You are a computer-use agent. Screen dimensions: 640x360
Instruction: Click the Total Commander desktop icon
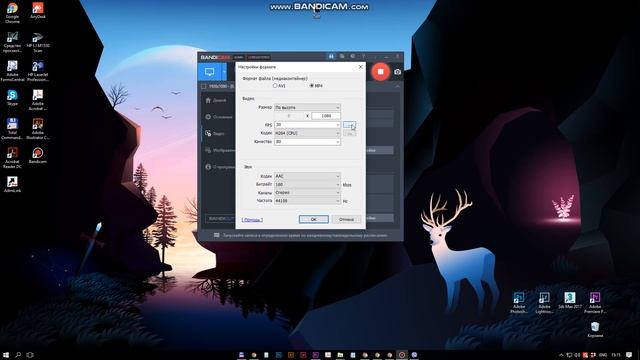click(12, 129)
